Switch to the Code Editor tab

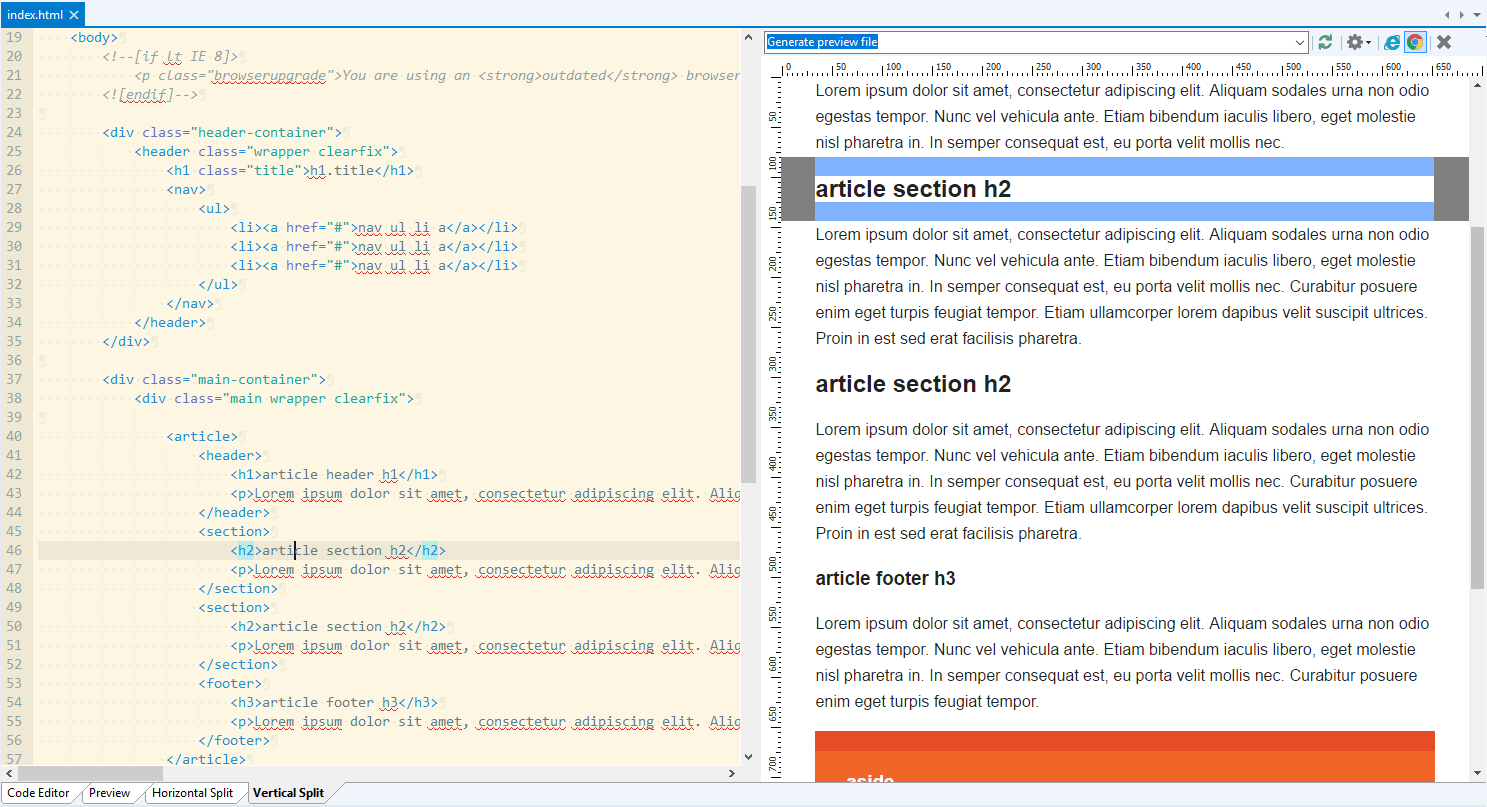tap(39, 793)
